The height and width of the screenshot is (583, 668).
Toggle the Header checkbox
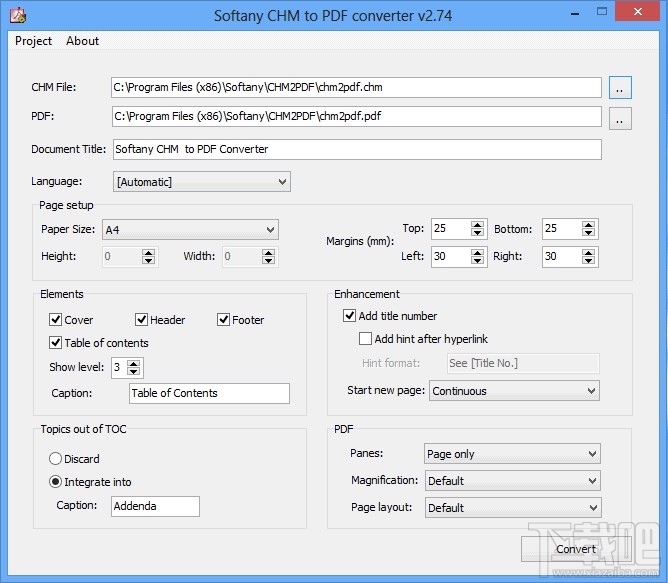point(141,319)
